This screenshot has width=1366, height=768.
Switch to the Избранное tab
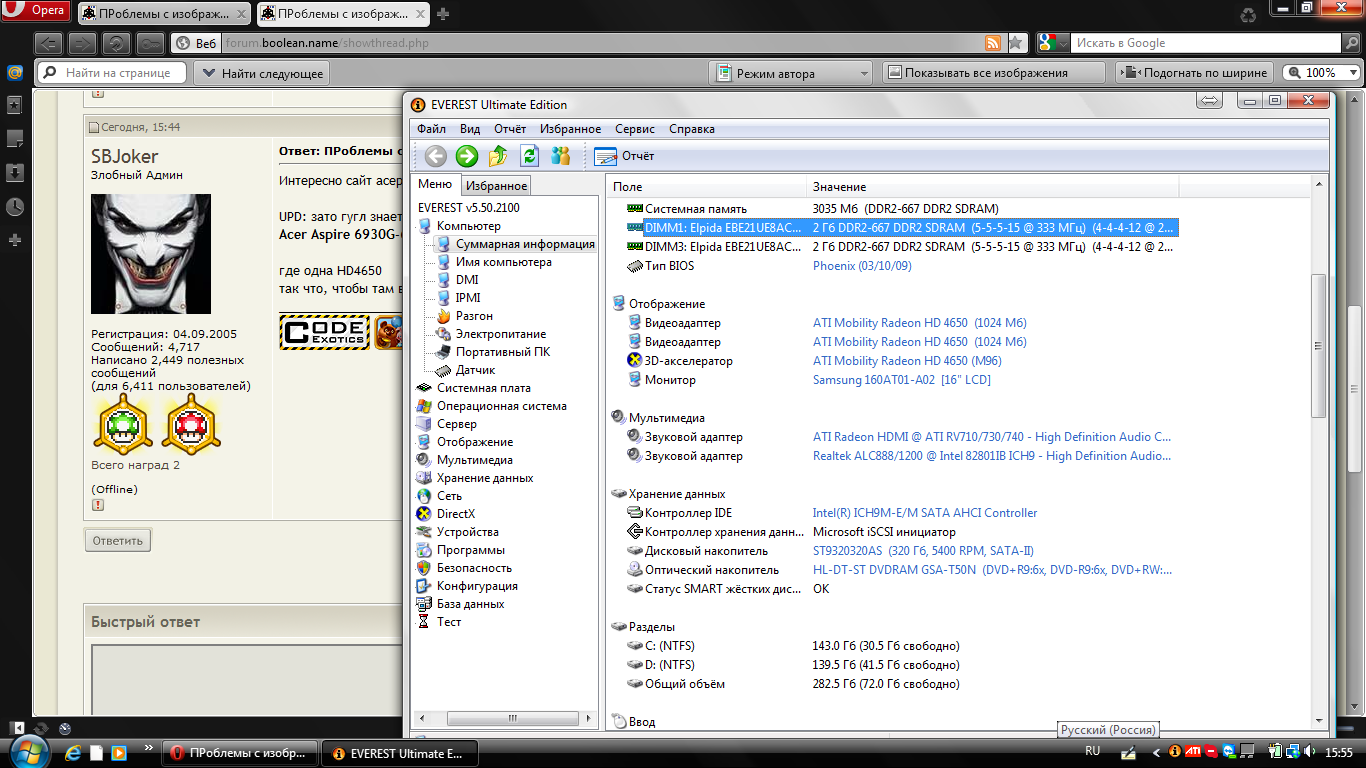[x=496, y=186]
